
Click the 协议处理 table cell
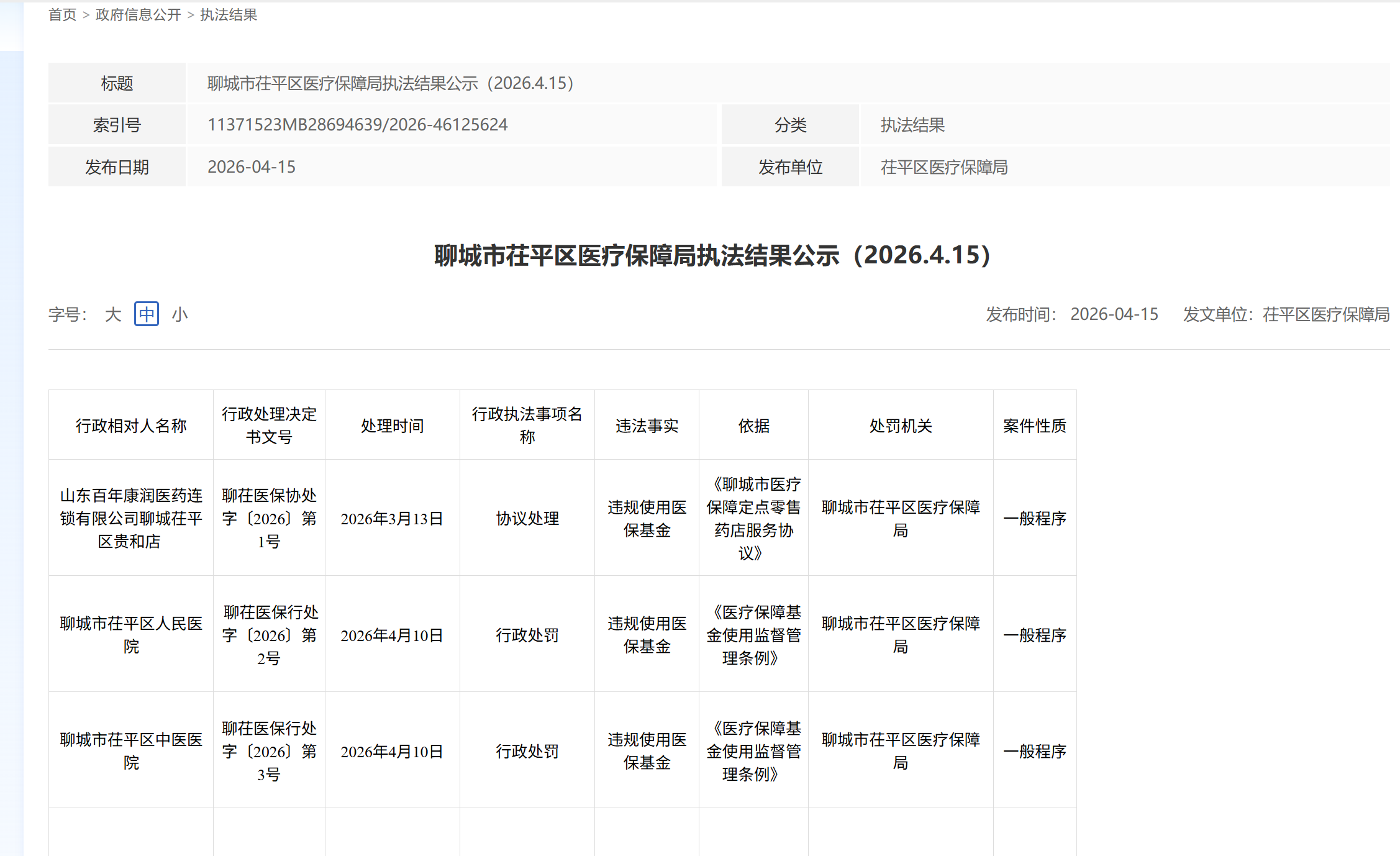tap(527, 518)
